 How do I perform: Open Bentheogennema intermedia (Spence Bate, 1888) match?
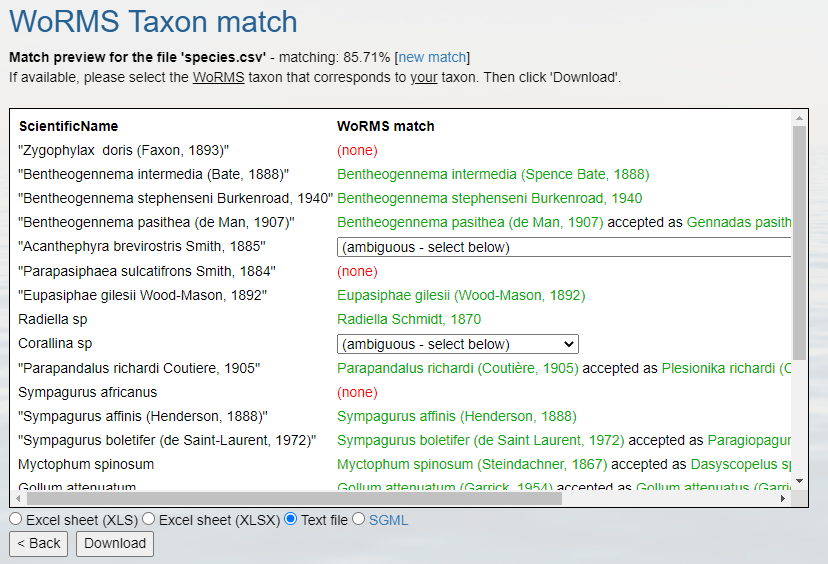[493, 174]
